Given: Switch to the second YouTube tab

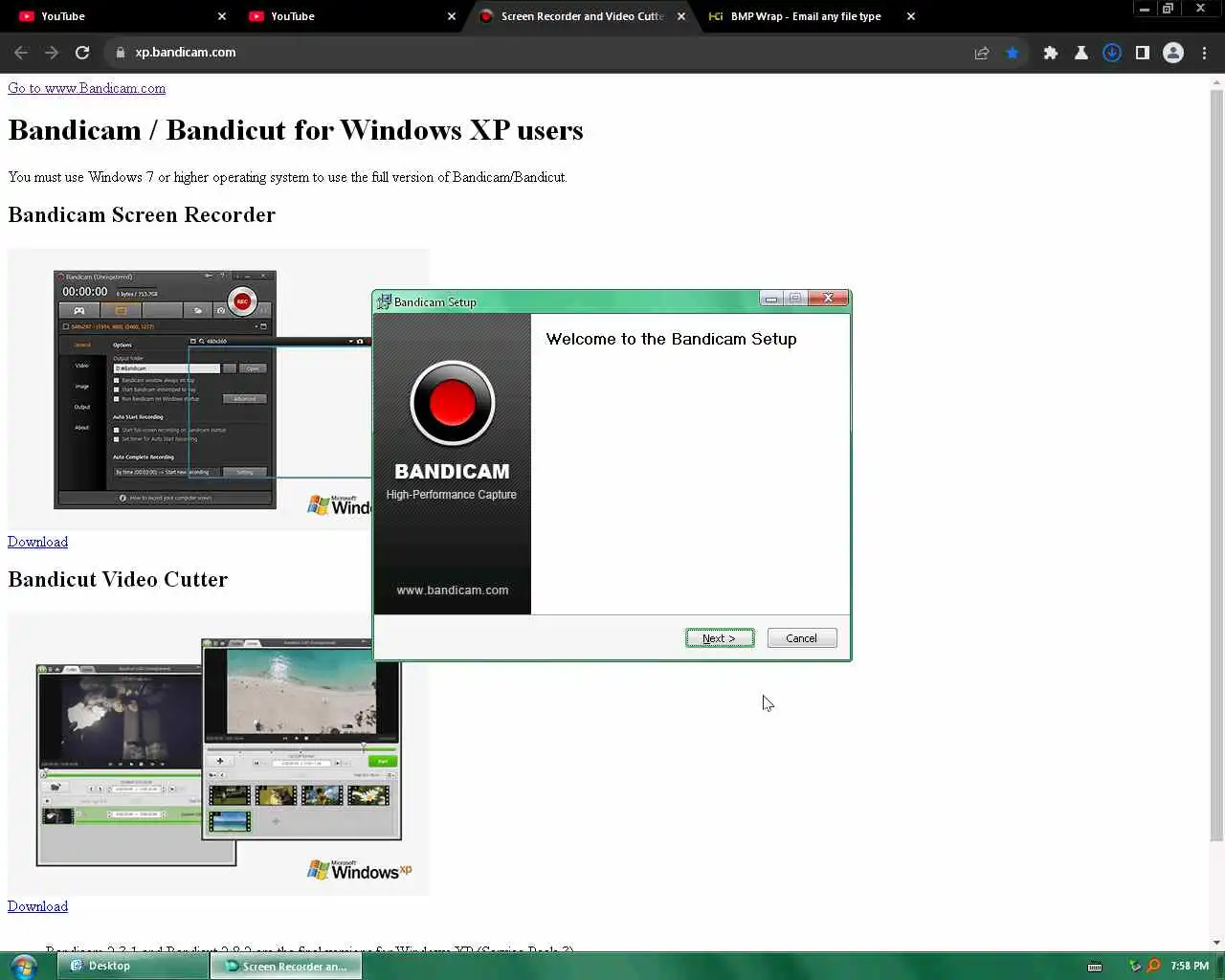Looking at the screenshot, I should pyautogui.click(x=349, y=16).
